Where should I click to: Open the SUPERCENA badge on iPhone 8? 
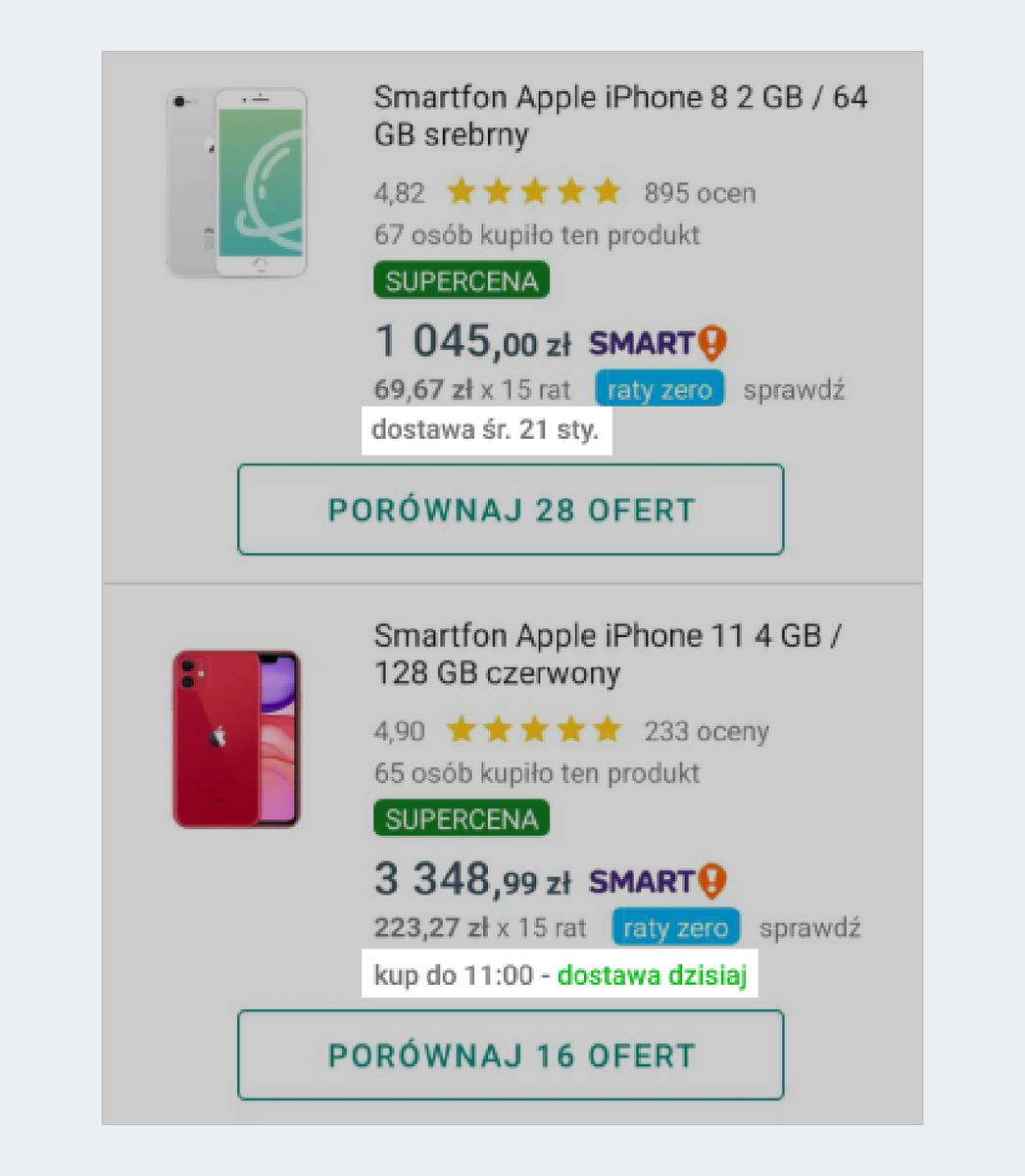pos(461,280)
